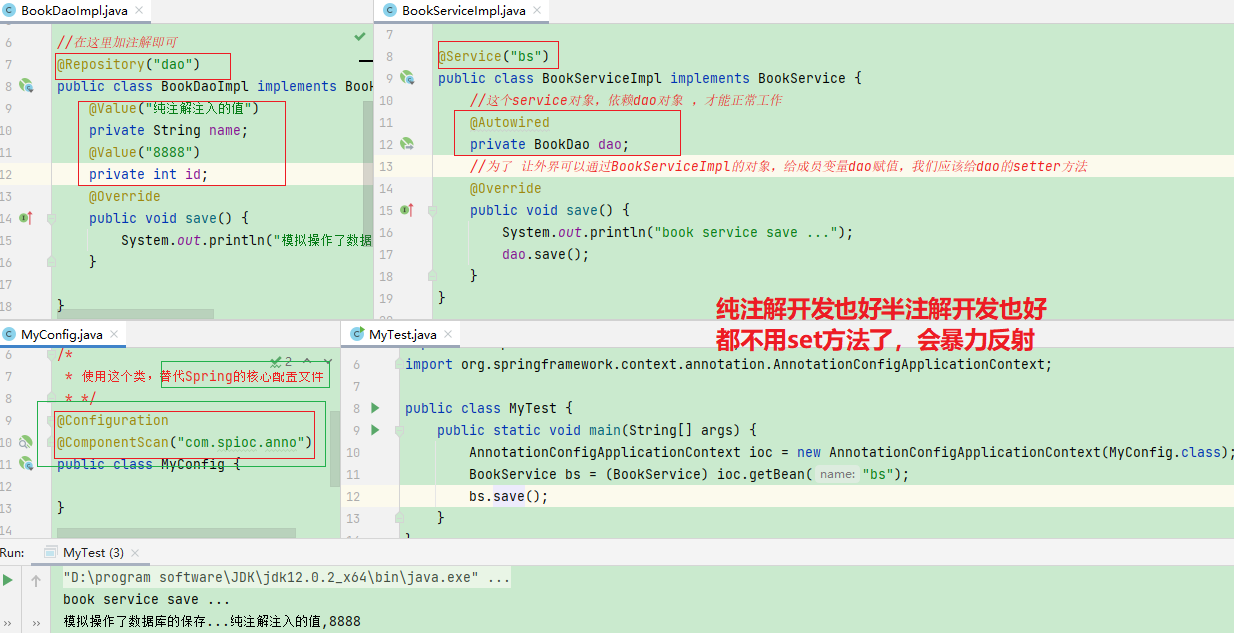Go to next highlighted problem in MyConfig editor
The image size is (1234, 633).
326,362
